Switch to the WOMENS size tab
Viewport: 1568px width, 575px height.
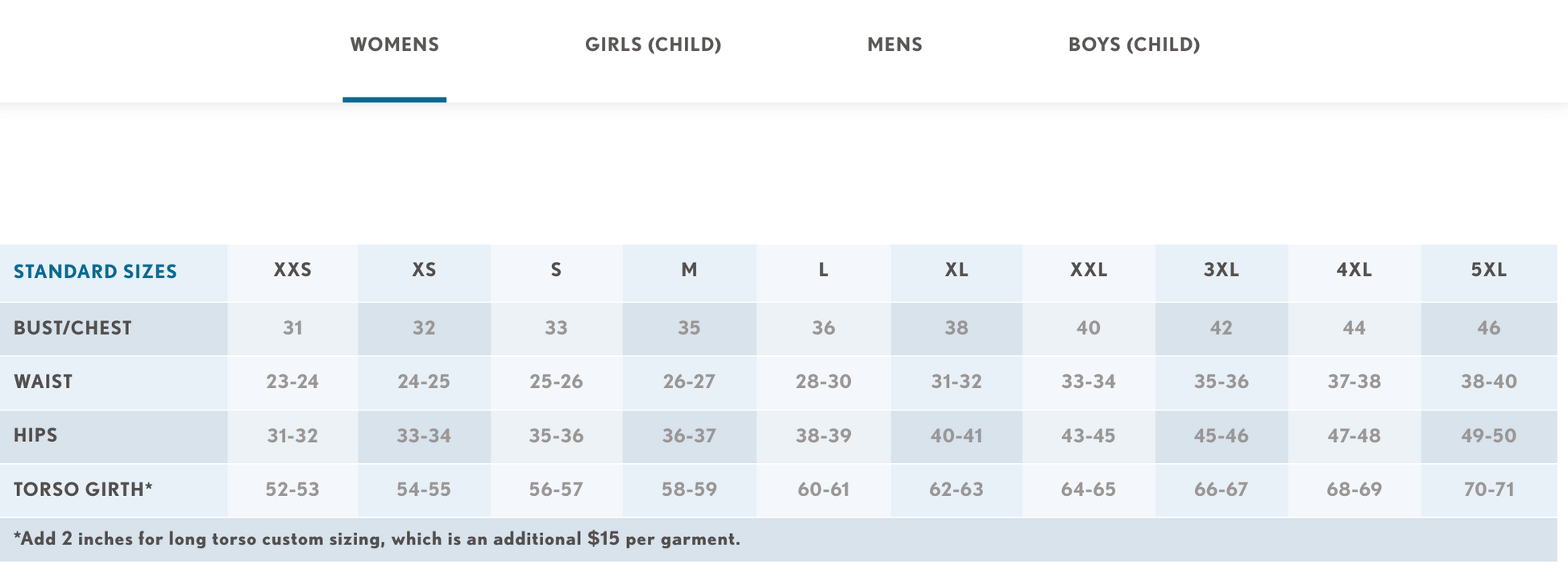[x=394, y=44]
